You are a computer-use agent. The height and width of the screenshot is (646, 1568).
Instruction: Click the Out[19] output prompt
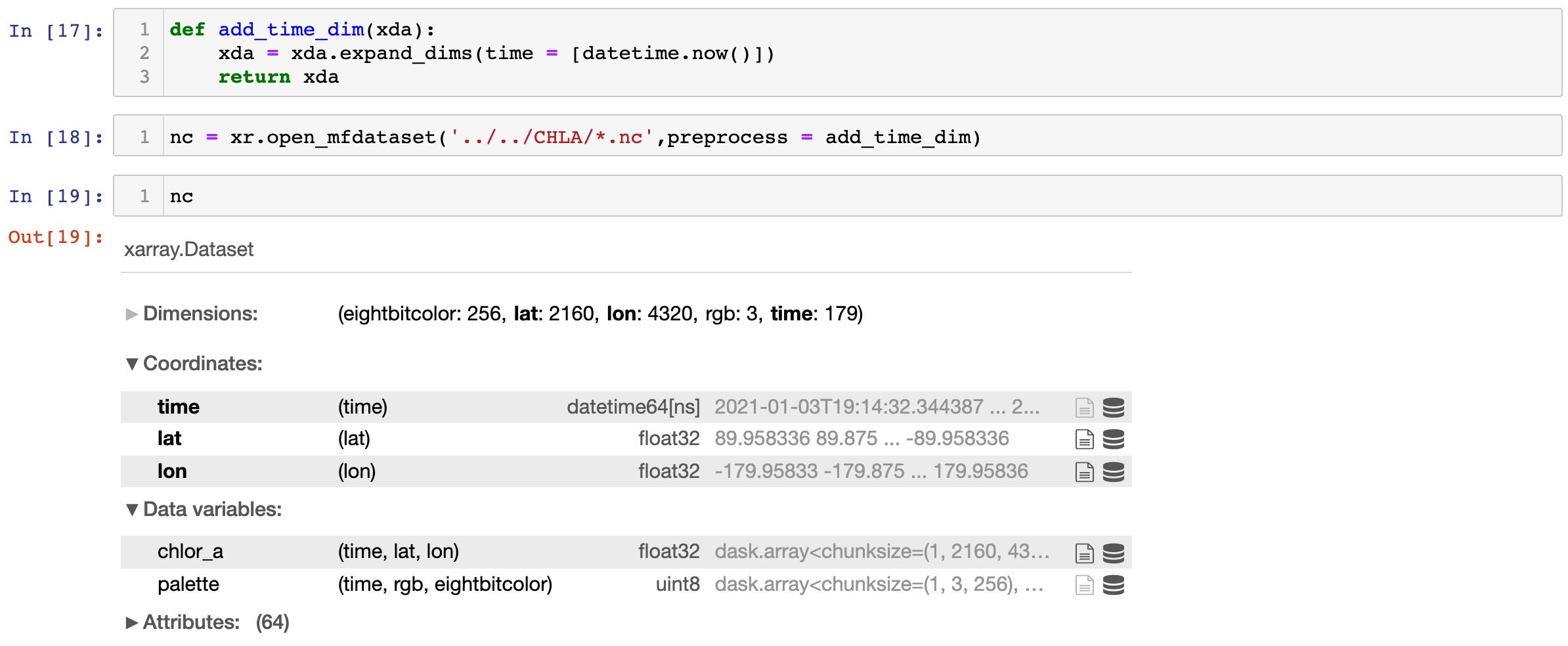coord(56,238)
